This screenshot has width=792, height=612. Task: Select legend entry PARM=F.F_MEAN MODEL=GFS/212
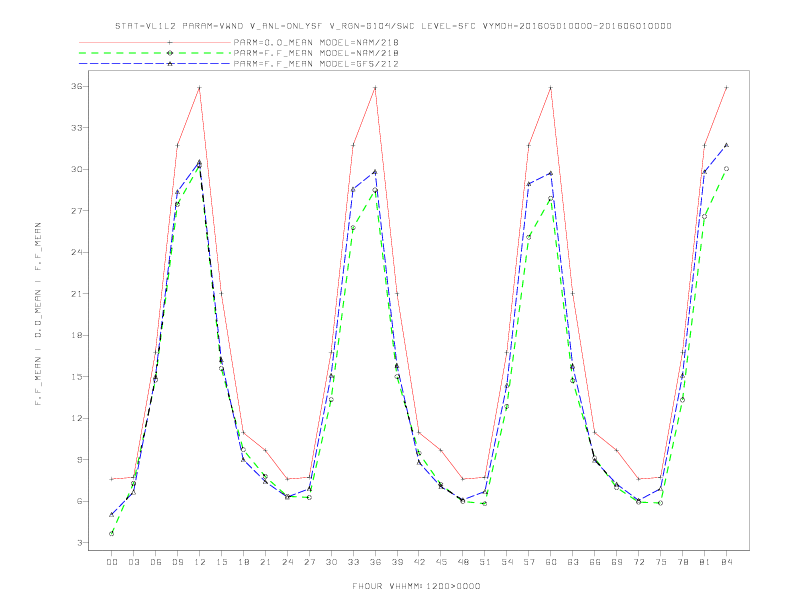pyautogui.click(x=316, y=64)
